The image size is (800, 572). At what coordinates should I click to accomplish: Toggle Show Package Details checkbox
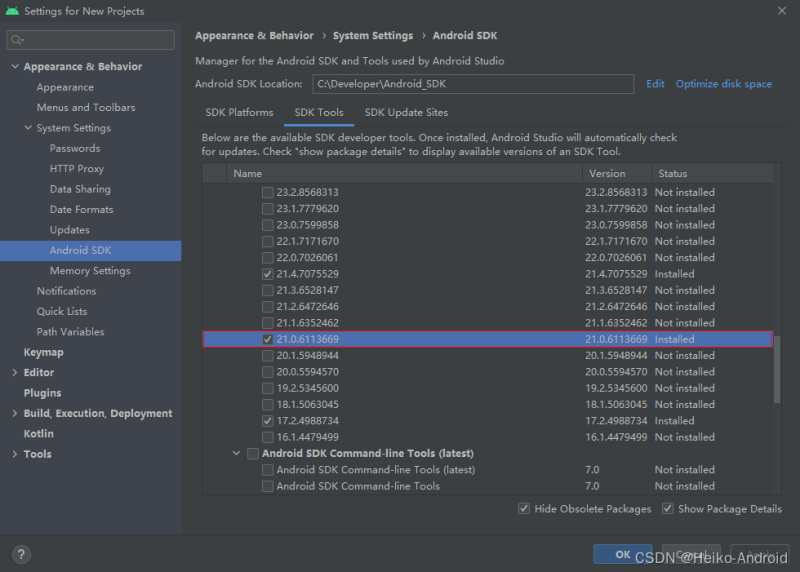pyautogui.click(x=667, y=509)
